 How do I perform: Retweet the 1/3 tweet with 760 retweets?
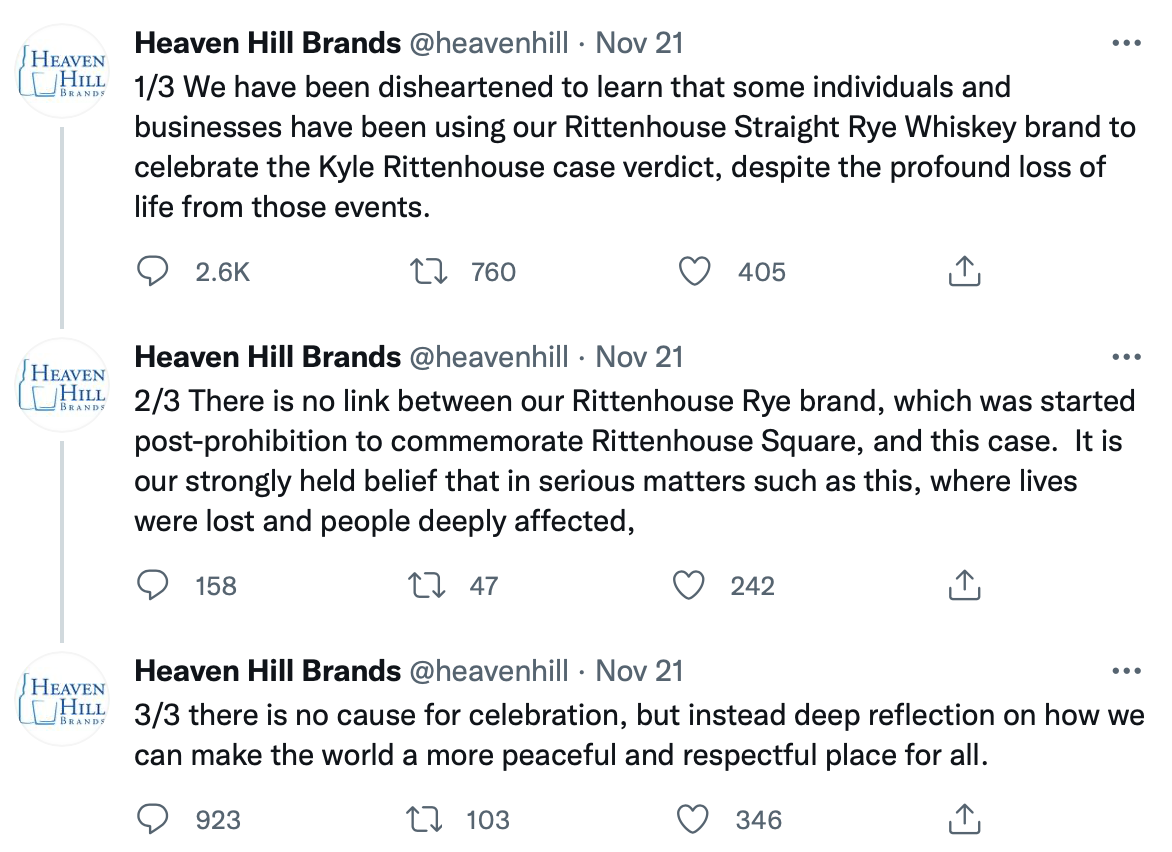pos(428,271)
